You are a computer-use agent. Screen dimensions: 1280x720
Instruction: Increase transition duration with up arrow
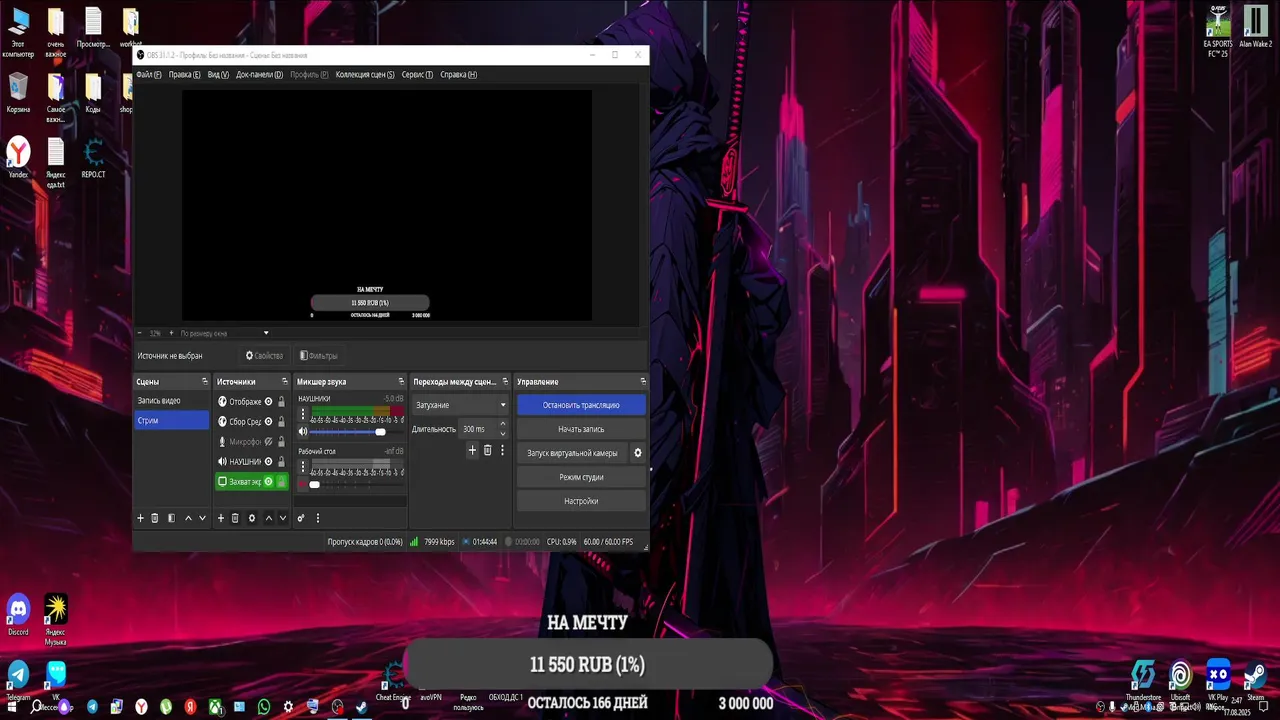tap(502, 425)
